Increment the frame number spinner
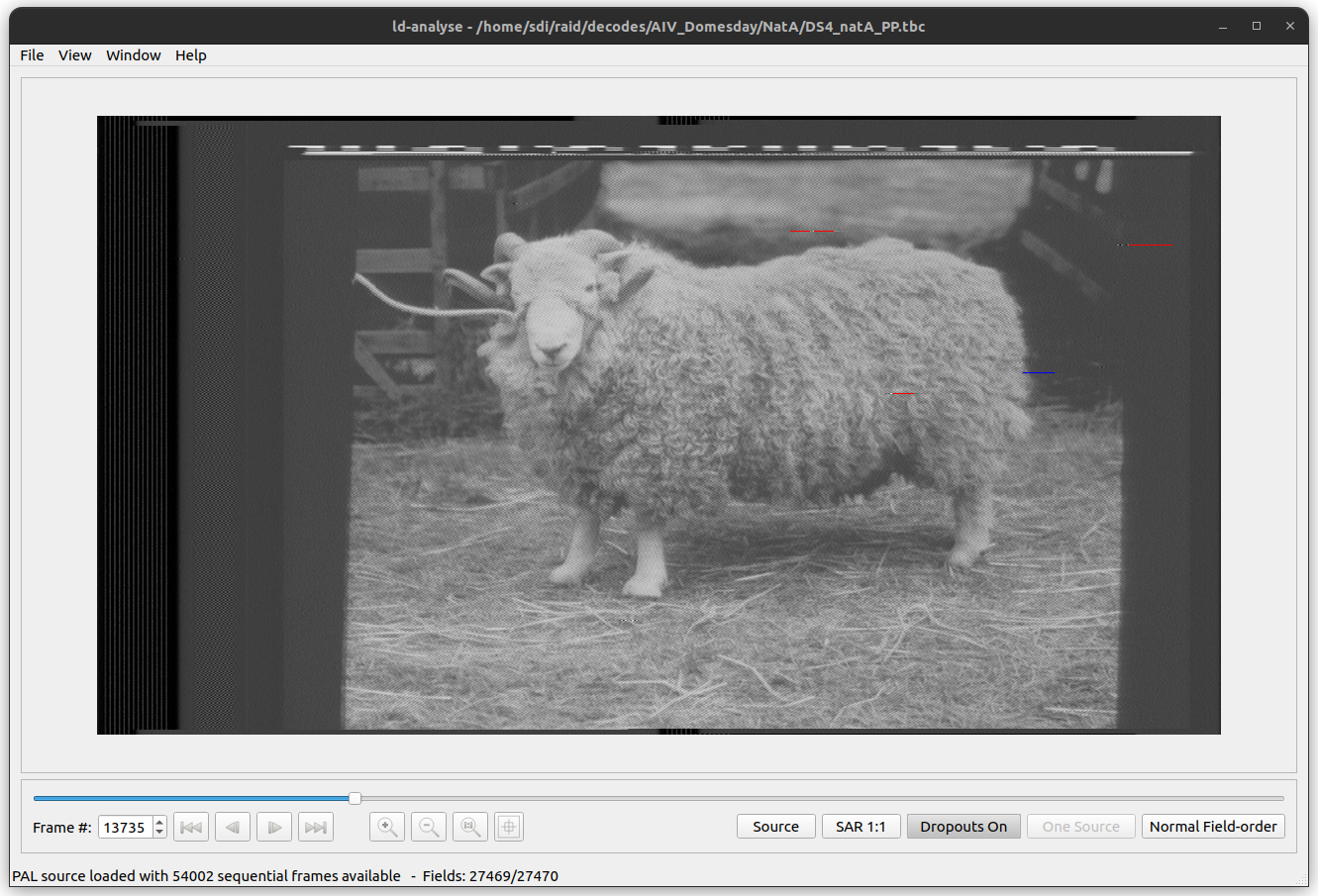Screen dimensions: 1318x896 tap(160, 822)
